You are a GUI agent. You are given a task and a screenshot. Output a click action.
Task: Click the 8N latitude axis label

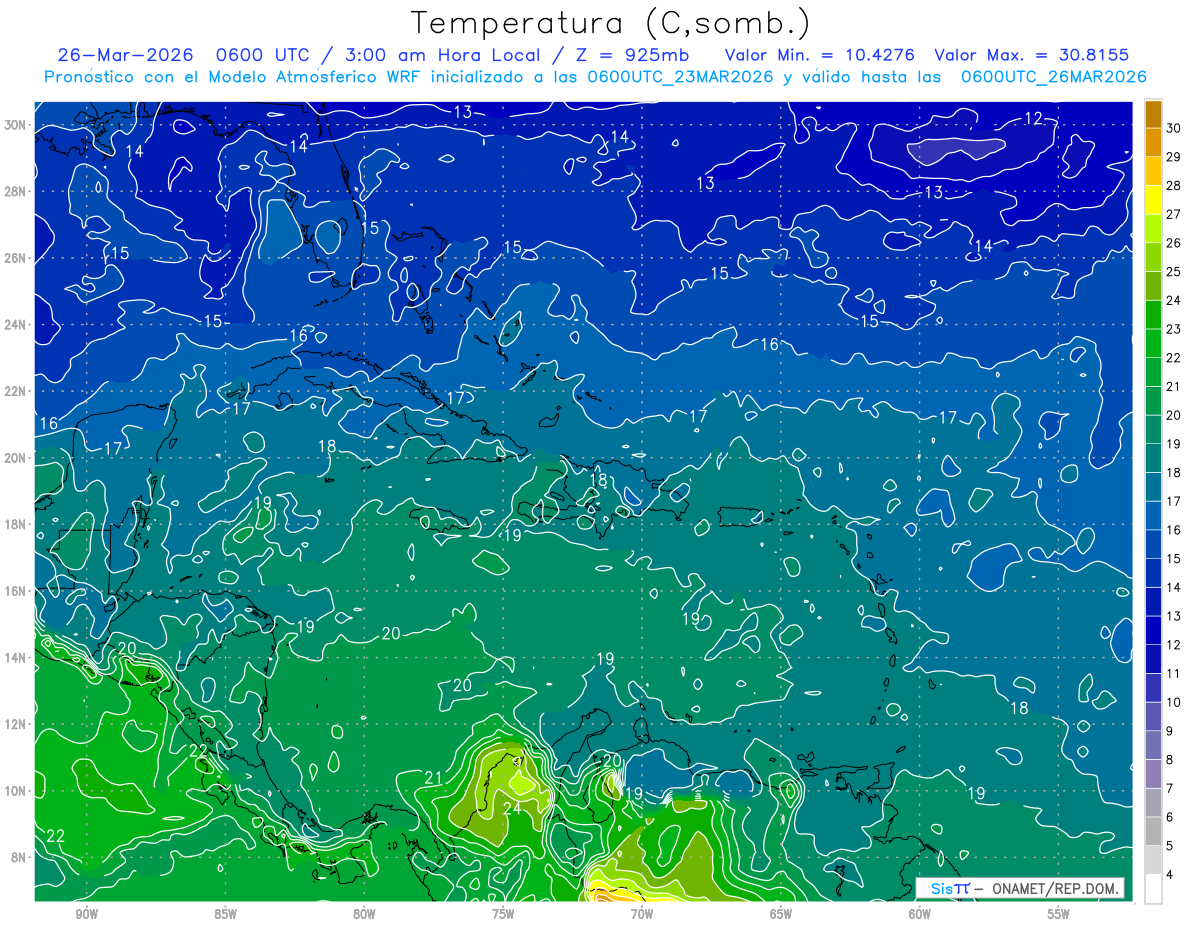[18, 857]
